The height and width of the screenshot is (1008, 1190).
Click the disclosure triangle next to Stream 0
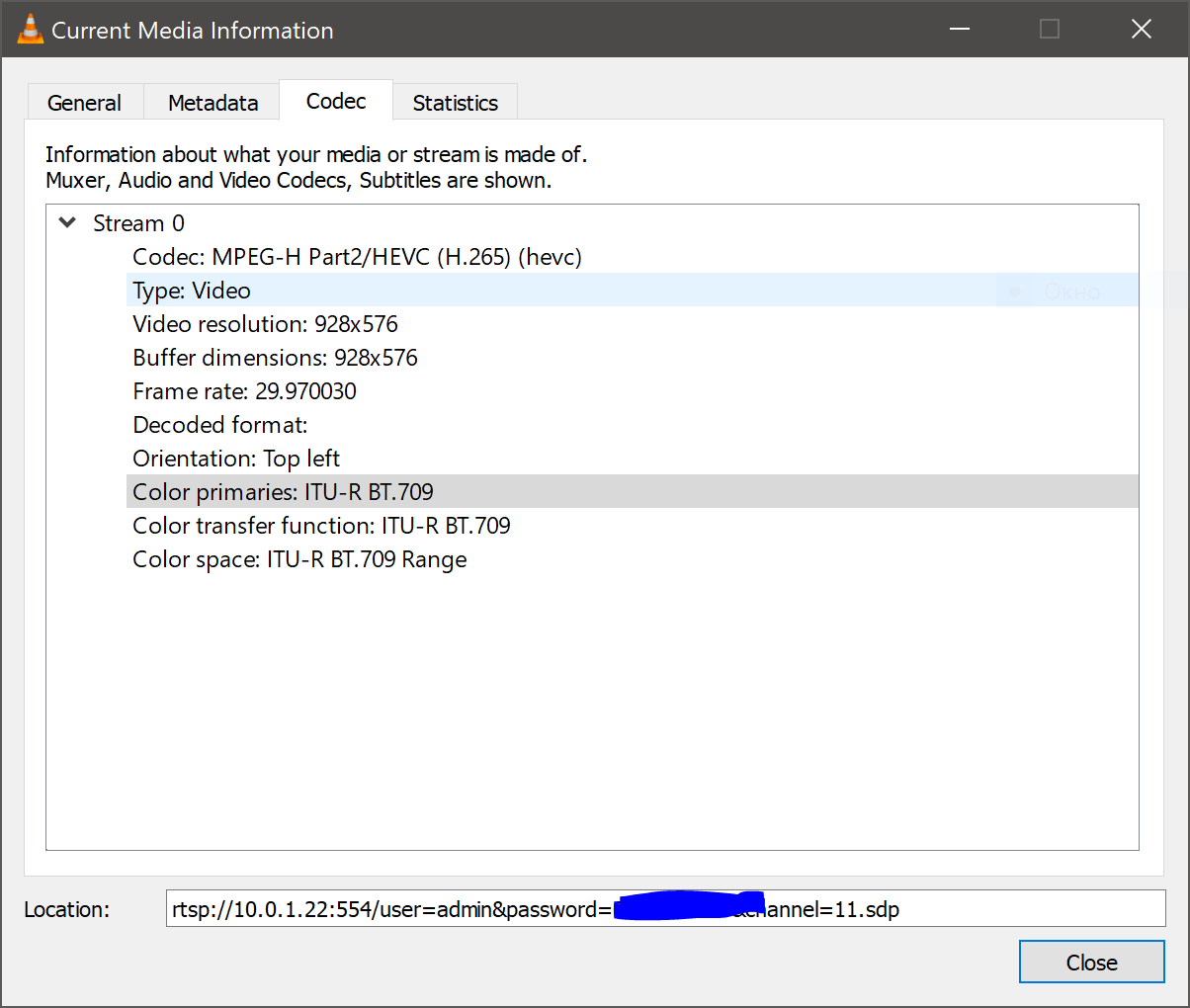point(66,222)
